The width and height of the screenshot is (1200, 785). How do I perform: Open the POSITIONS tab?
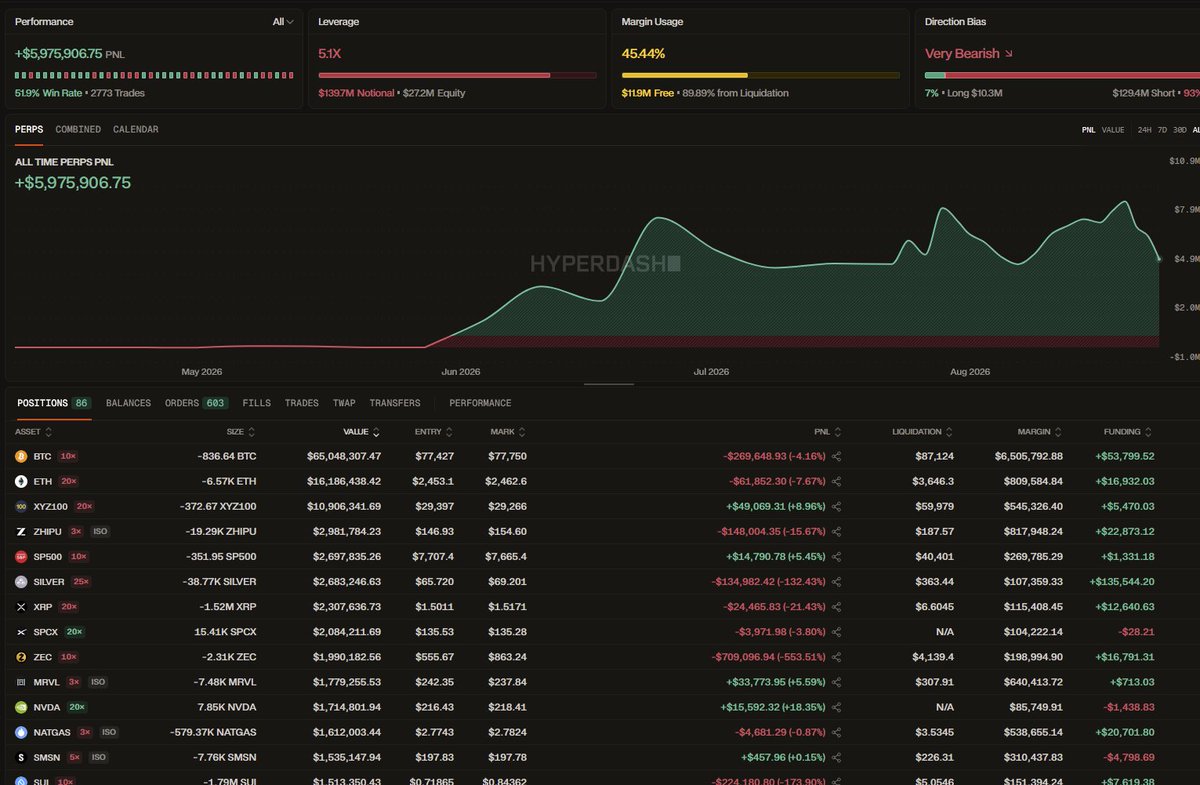[x=53, y=403]
